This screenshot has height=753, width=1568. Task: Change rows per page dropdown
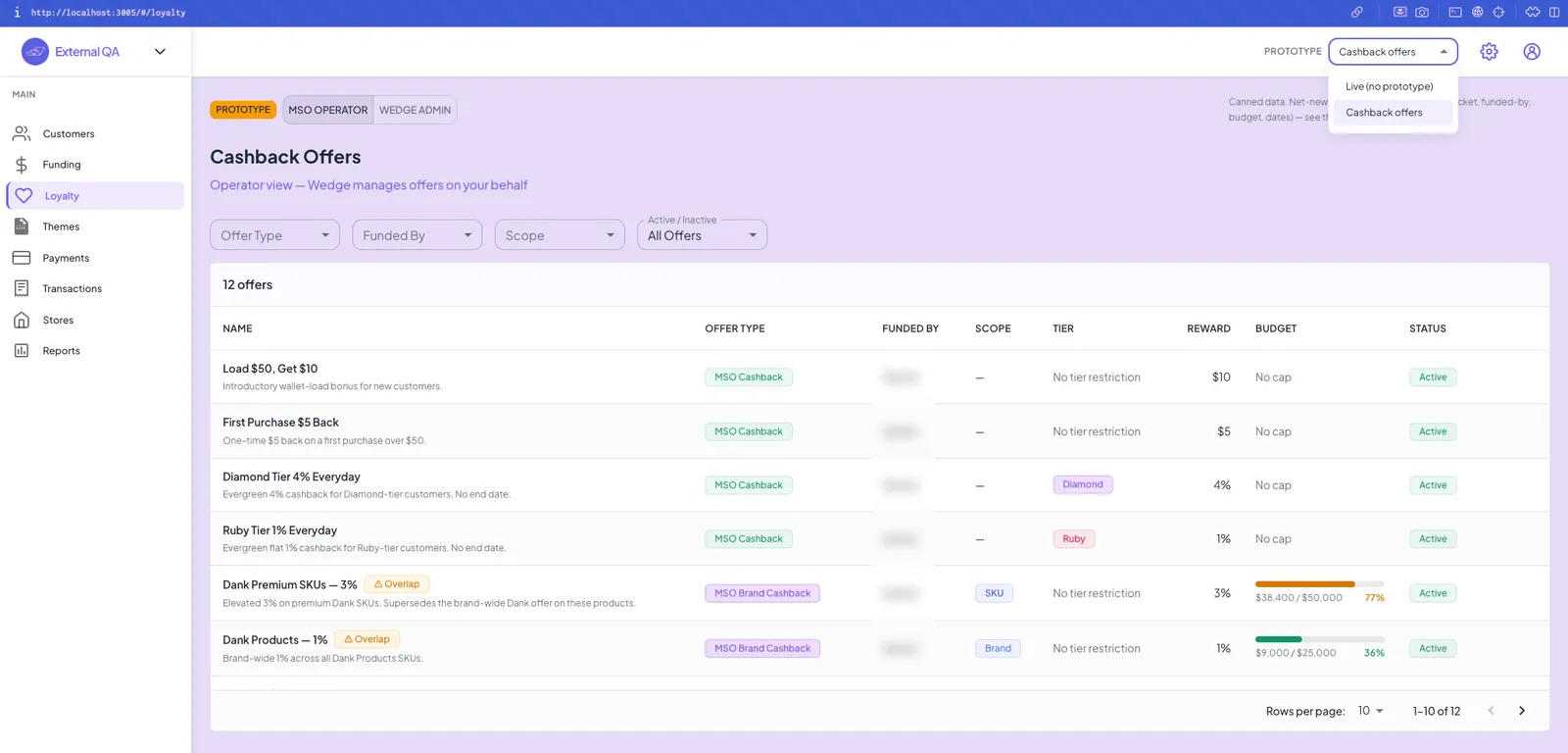point(1370,711)
